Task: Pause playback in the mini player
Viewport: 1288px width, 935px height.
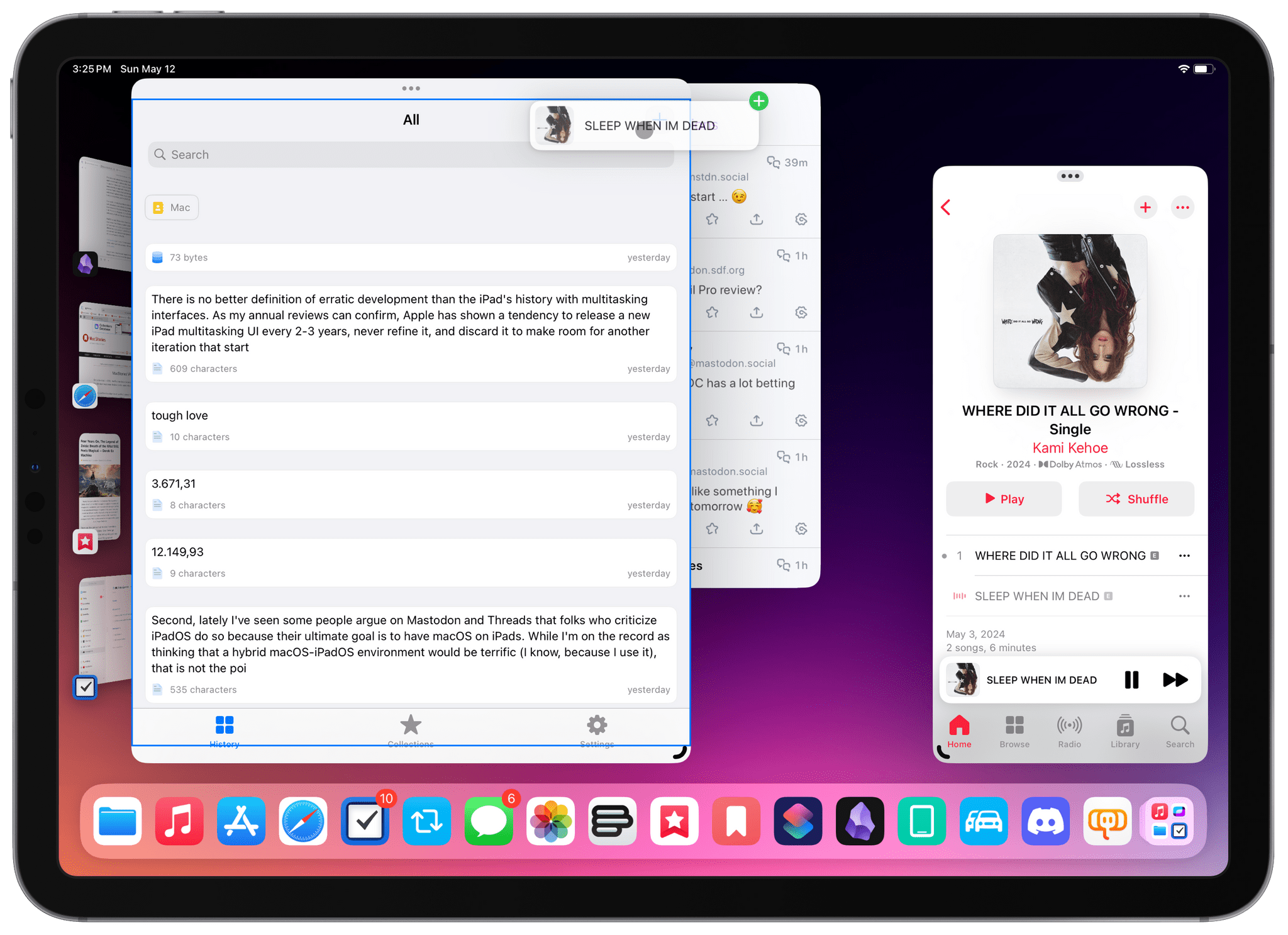Action: pyautogui.click(x=1131, y=680)
